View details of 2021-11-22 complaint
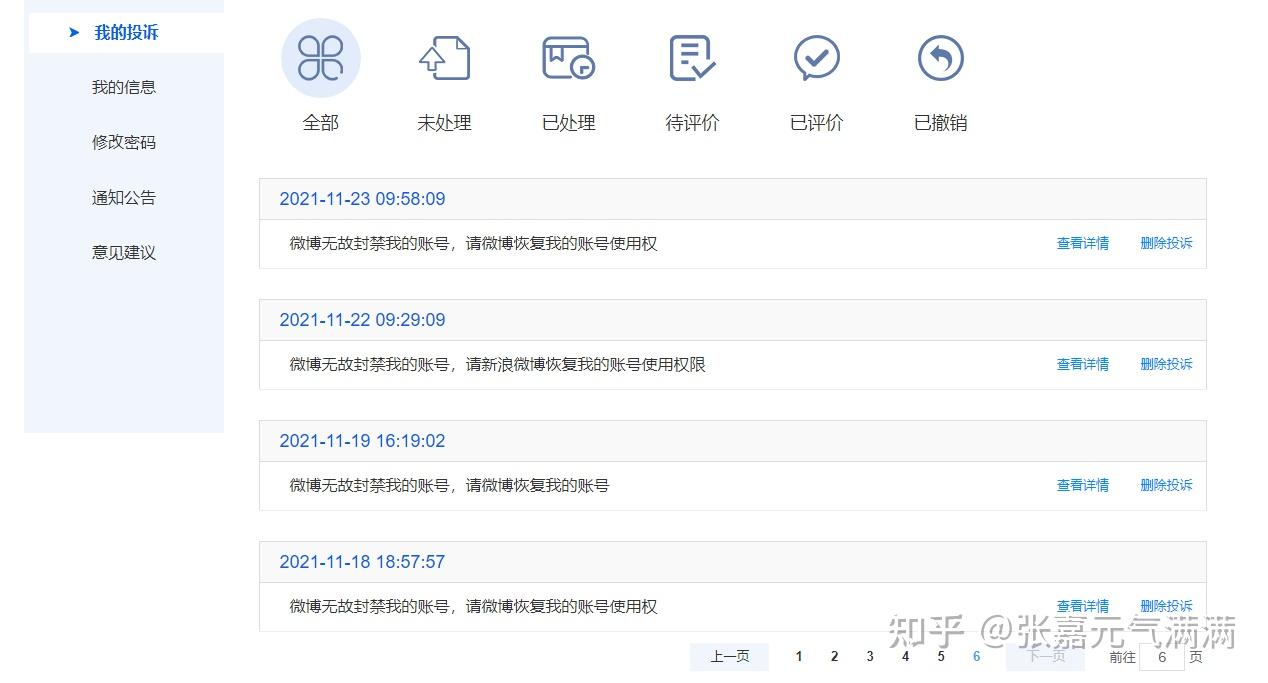 (1083, 364)
